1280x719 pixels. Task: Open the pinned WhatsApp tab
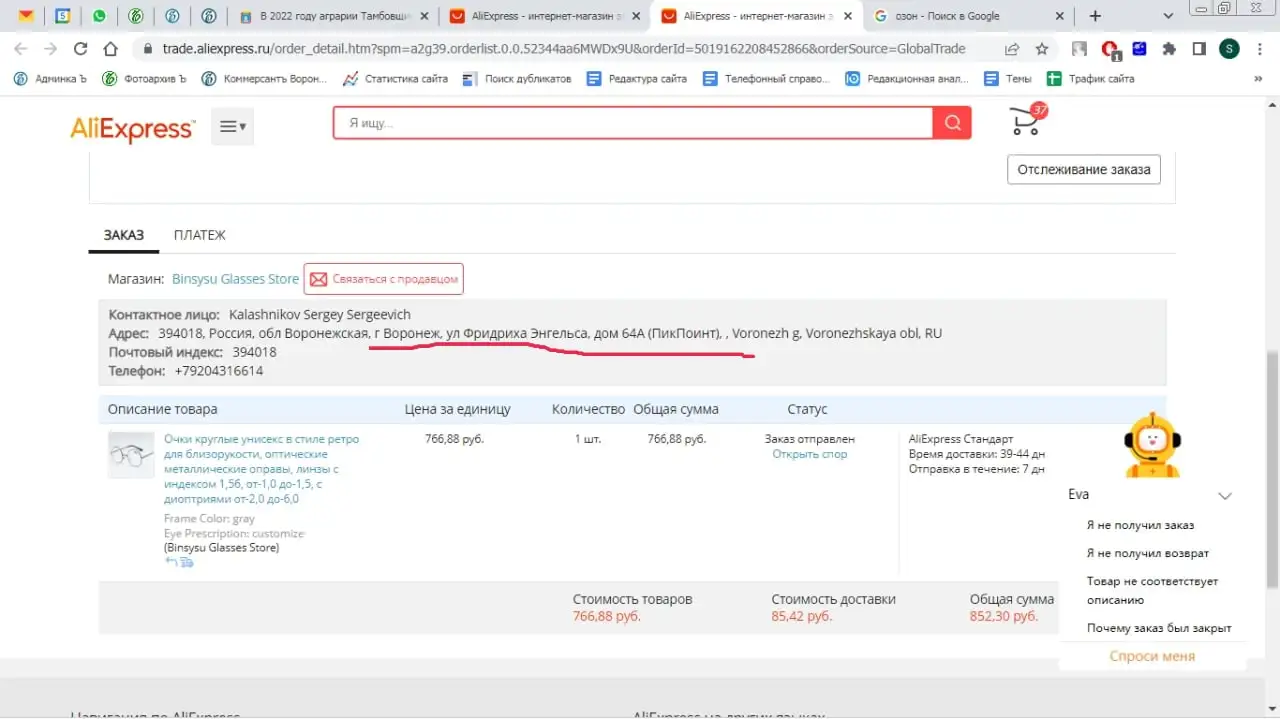coord(99,16)
